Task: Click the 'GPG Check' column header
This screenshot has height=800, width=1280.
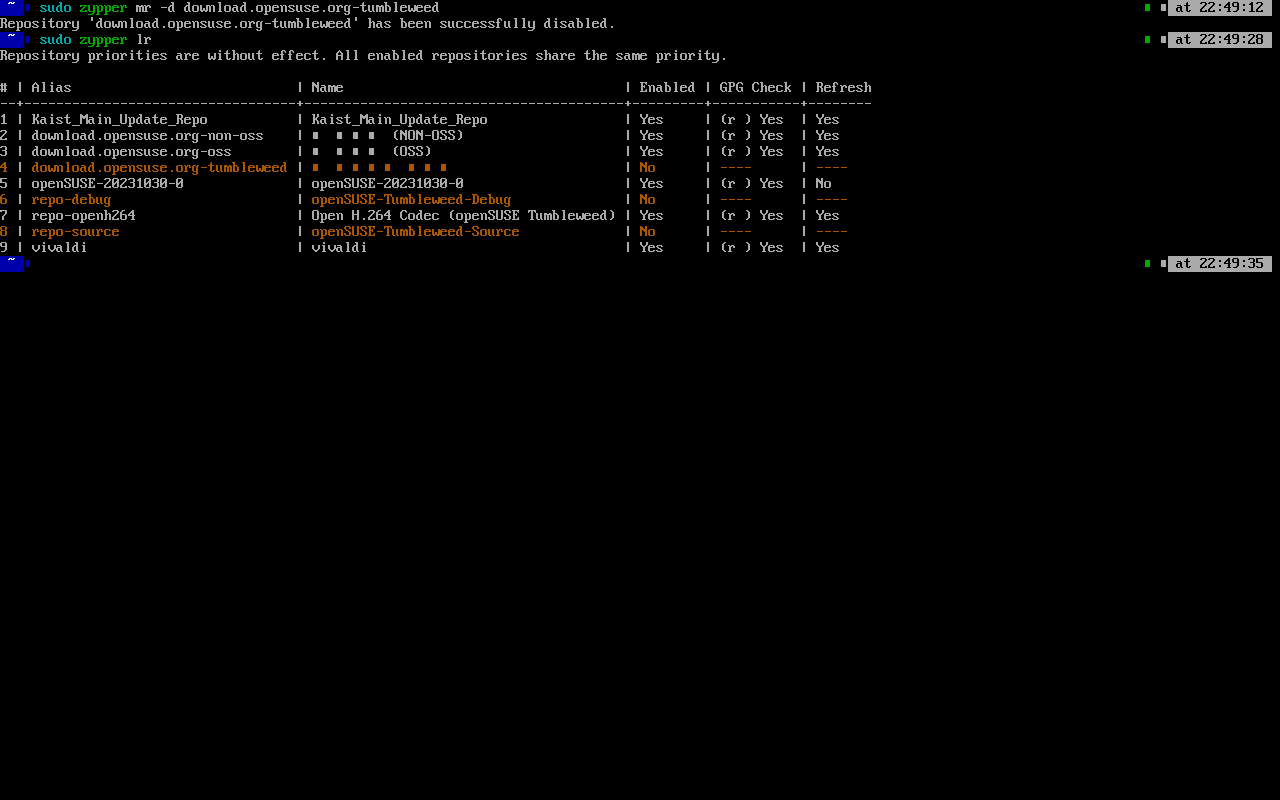Action: (756, 88)
